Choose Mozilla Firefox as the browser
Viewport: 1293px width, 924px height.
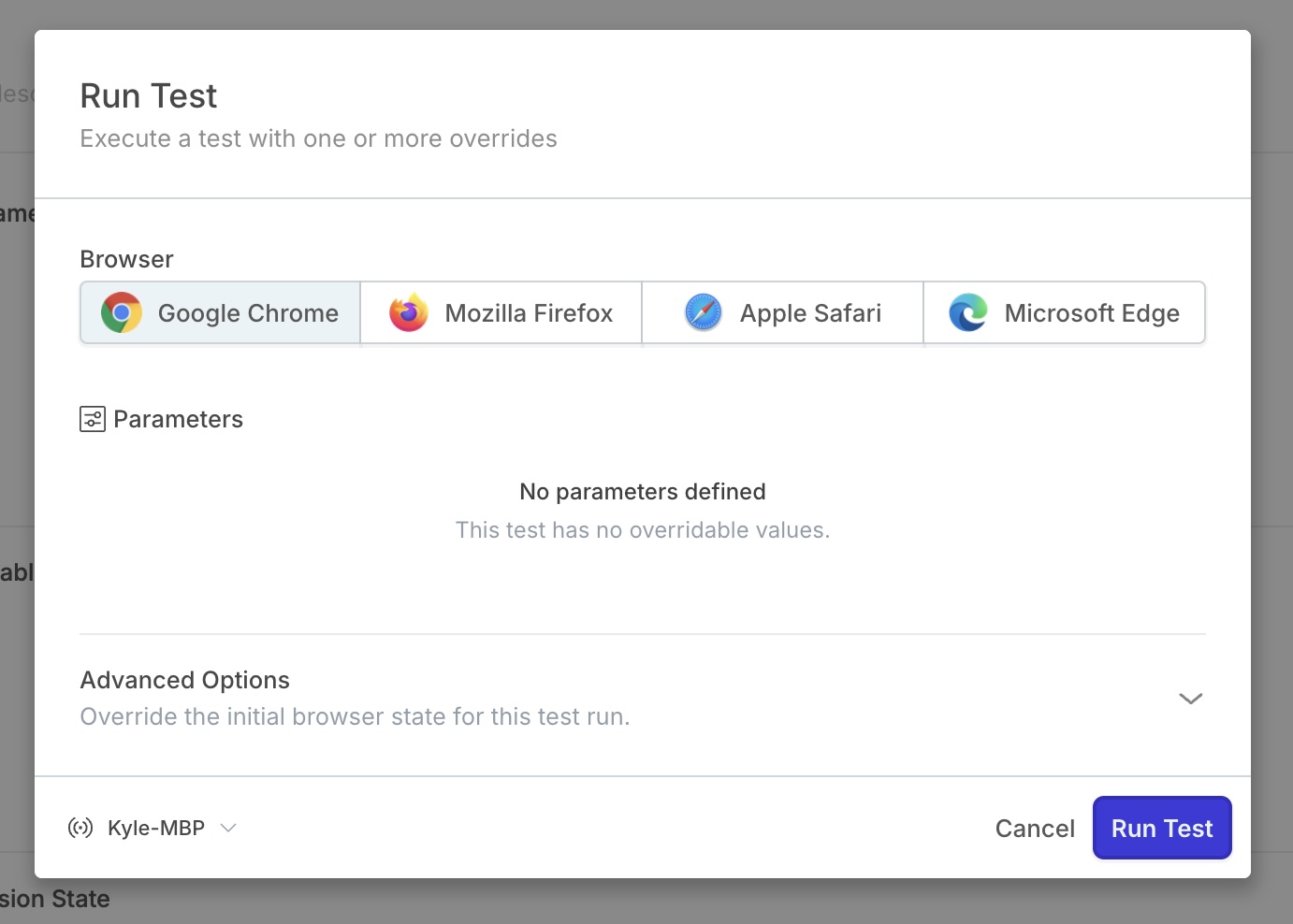click(x=529, y=313)
